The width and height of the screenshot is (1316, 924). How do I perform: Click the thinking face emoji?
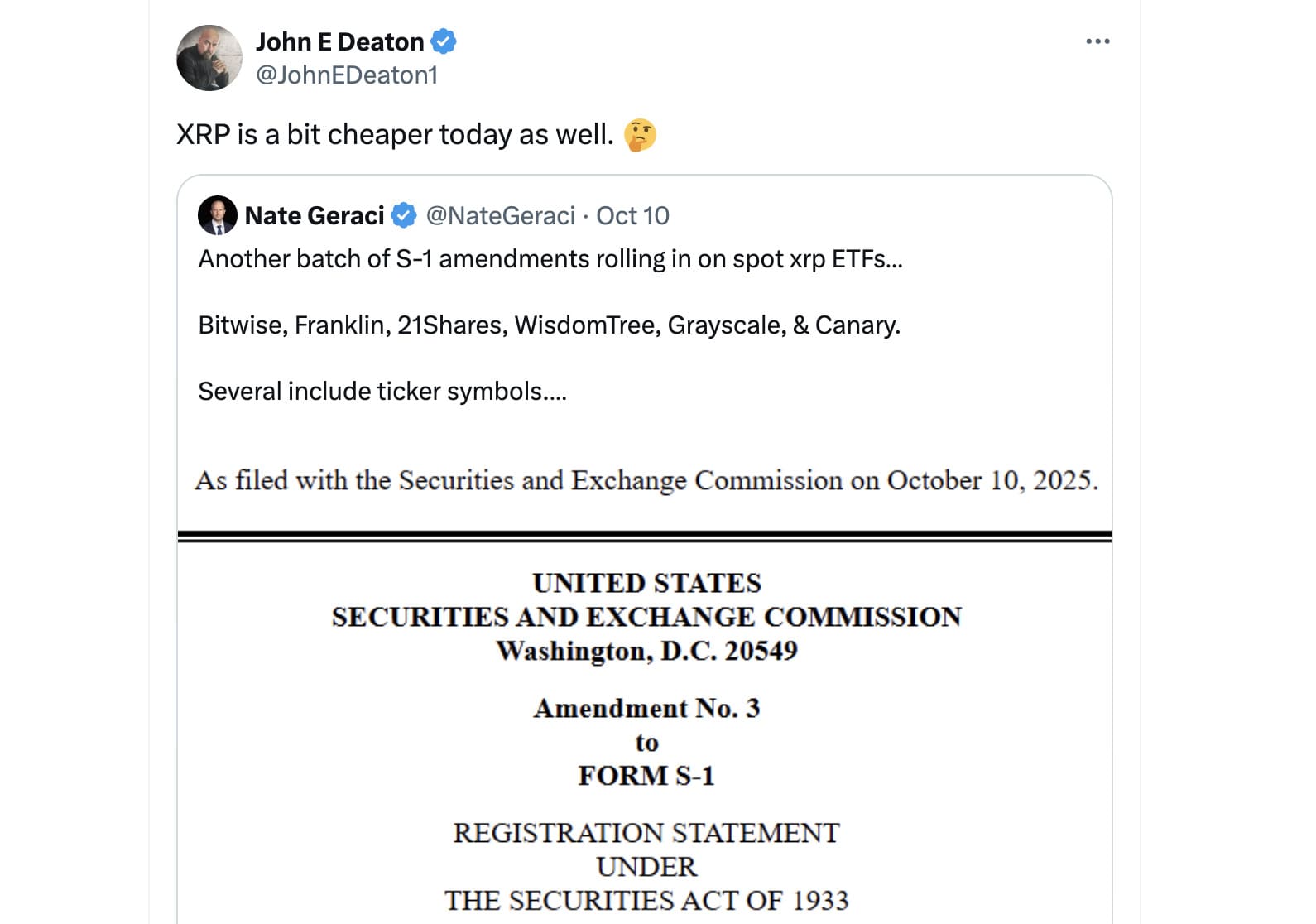point(640,135)
